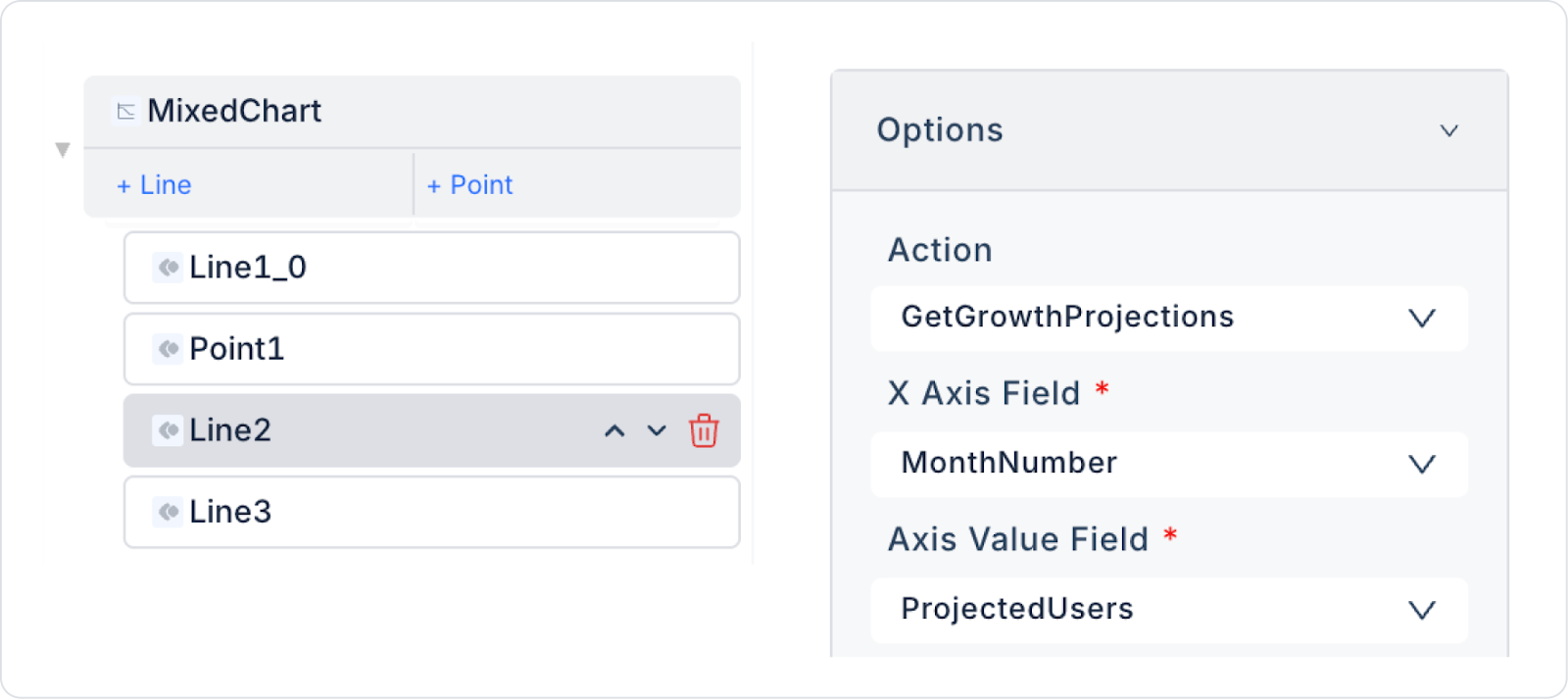This screenshot has height=699, width=1568.
Task: Click the icon next to Line2
Action: tap(169, 430)
